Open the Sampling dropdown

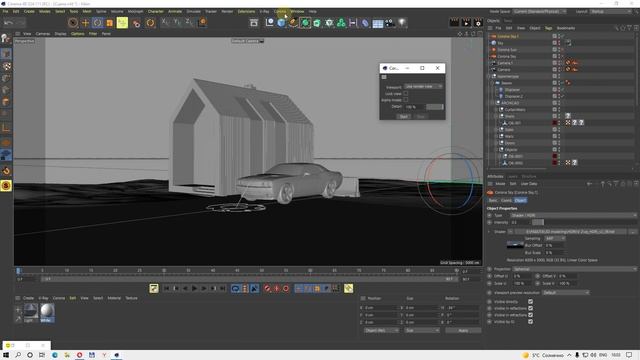[x=555, y=238]
